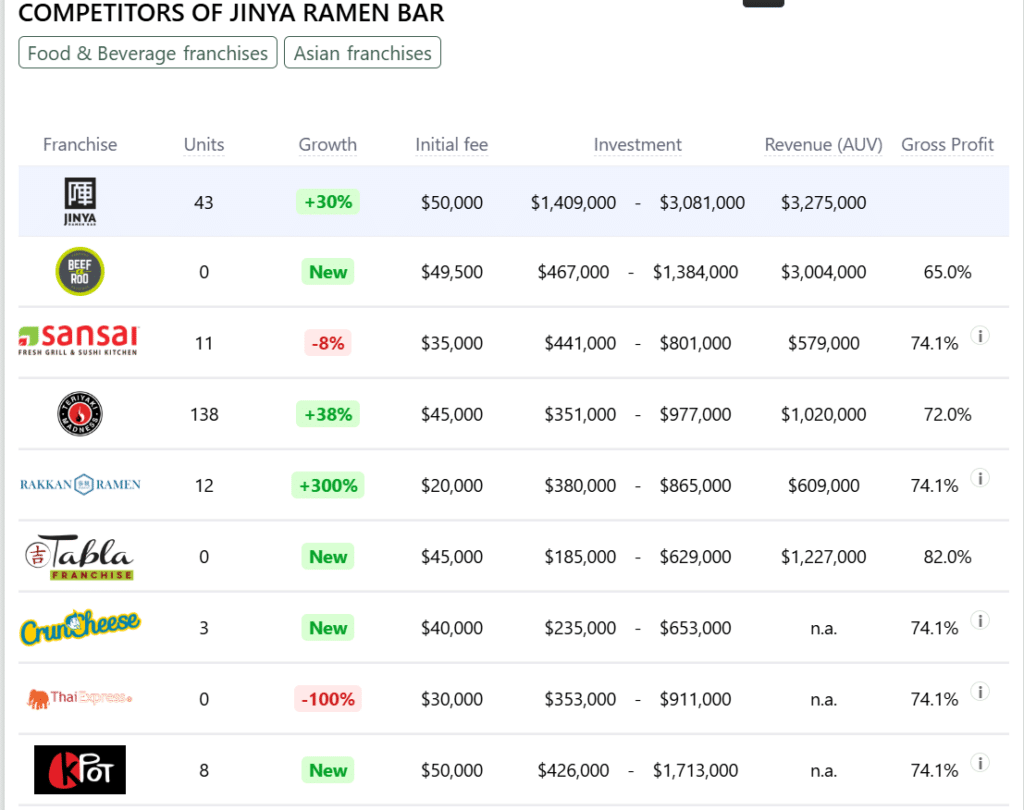Click the -100% growth badge

[x=328, y=699]
